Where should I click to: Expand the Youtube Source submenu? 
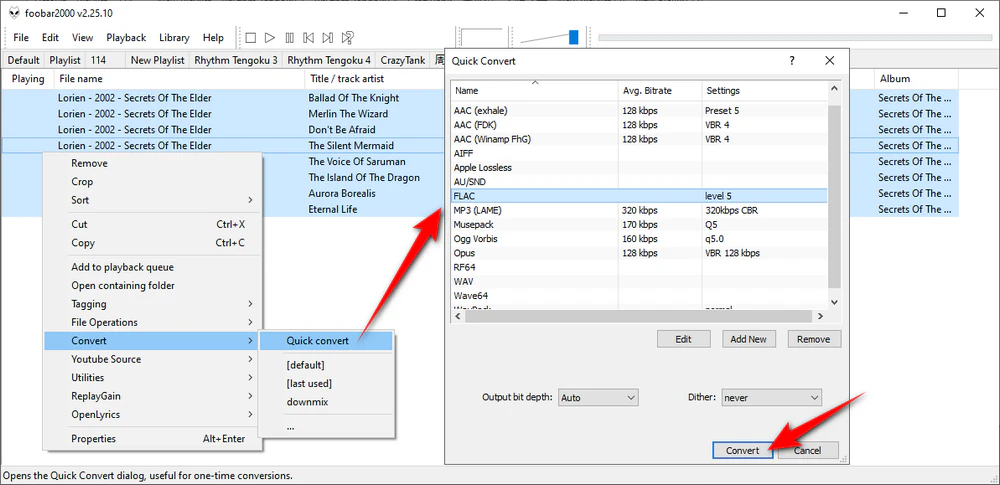point(153,359)
